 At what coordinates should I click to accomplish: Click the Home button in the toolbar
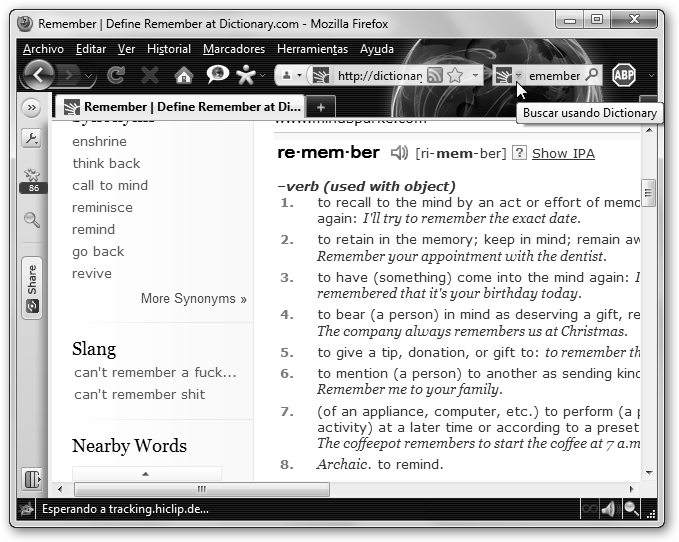(x=183, y=75)
